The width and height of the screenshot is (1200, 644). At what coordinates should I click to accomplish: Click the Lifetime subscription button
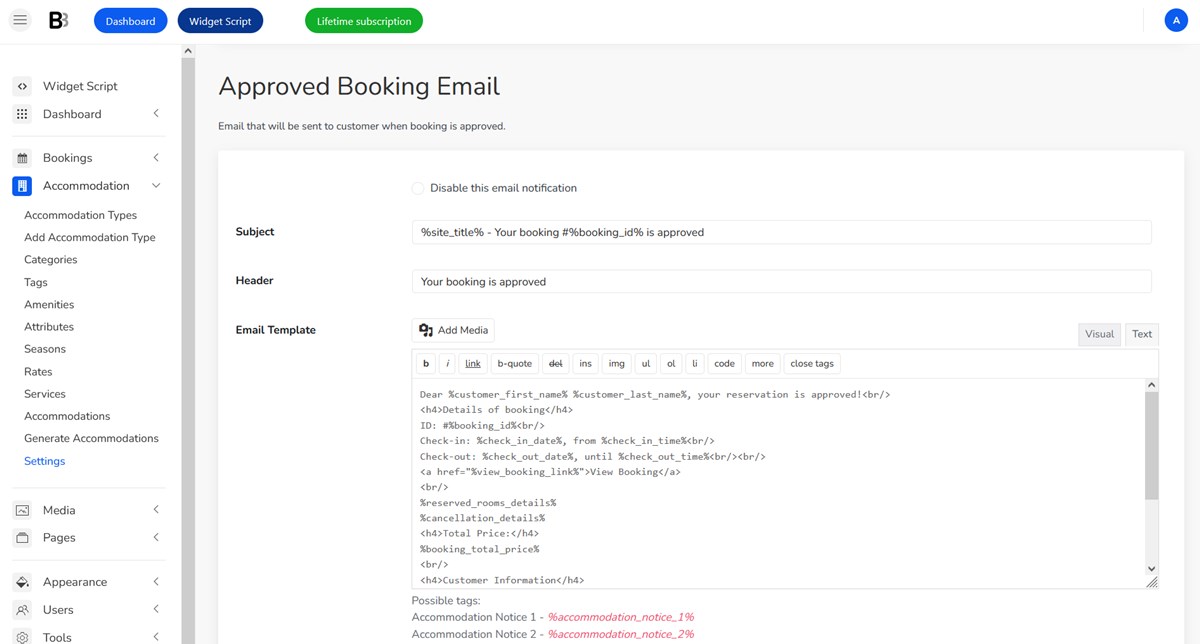(363, 19)
